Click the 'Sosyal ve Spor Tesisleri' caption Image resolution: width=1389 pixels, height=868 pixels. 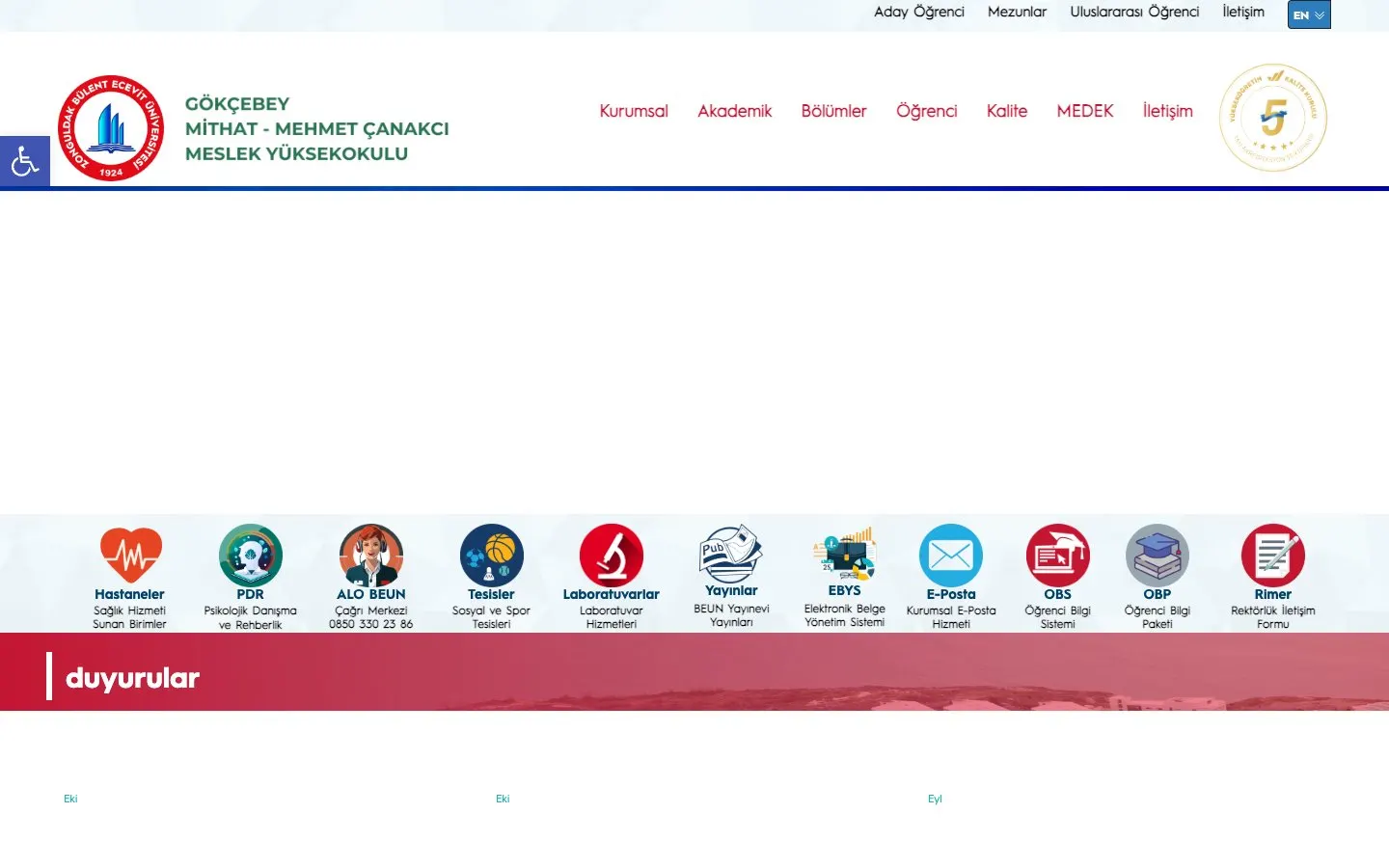pyautogui.click(x=491, y=617)
